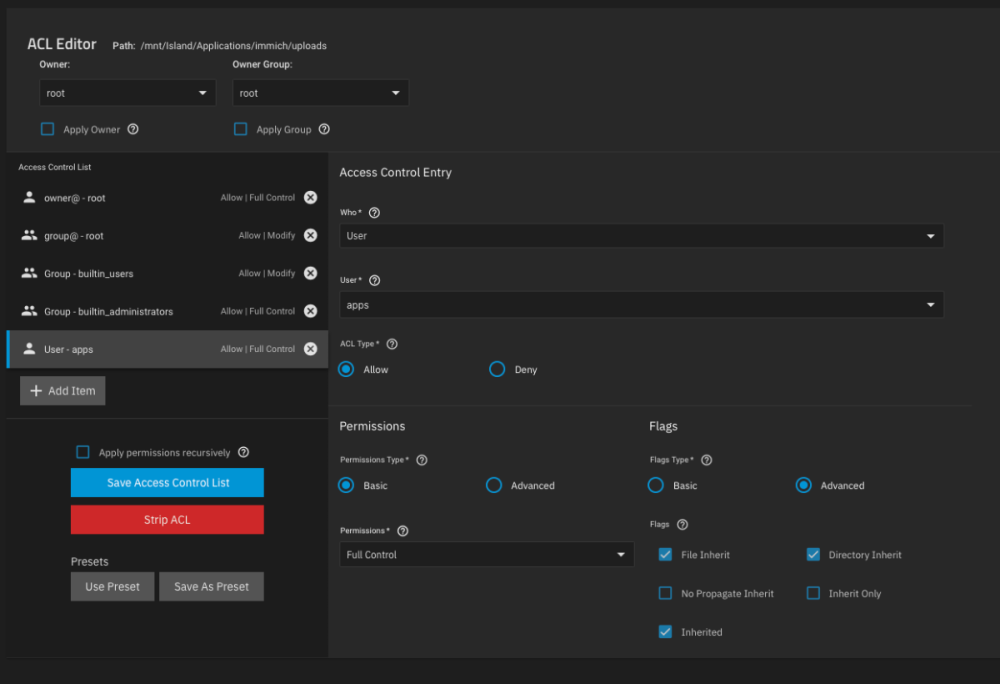View help for Permissions Type

(421, 460)
